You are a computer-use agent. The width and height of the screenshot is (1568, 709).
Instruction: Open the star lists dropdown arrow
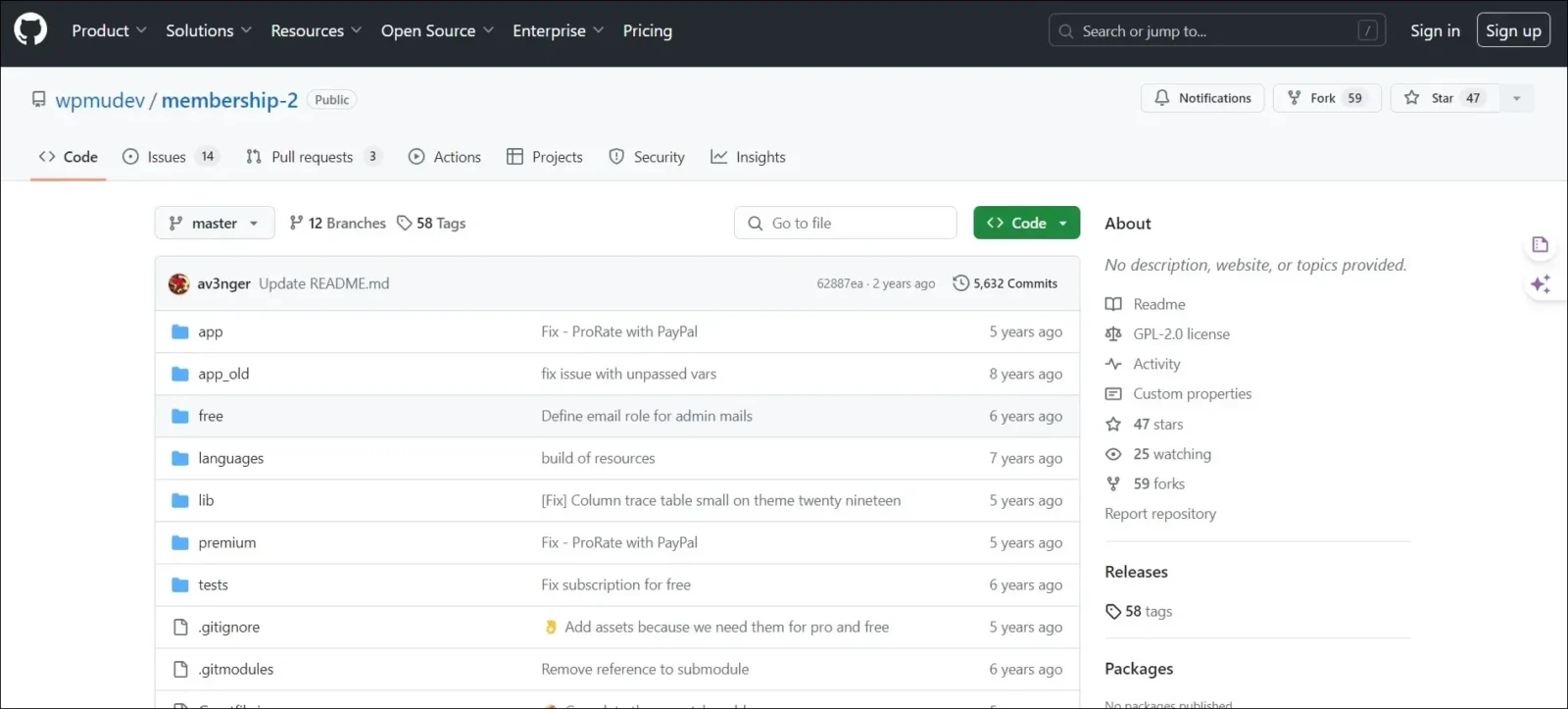[1516, 98]
